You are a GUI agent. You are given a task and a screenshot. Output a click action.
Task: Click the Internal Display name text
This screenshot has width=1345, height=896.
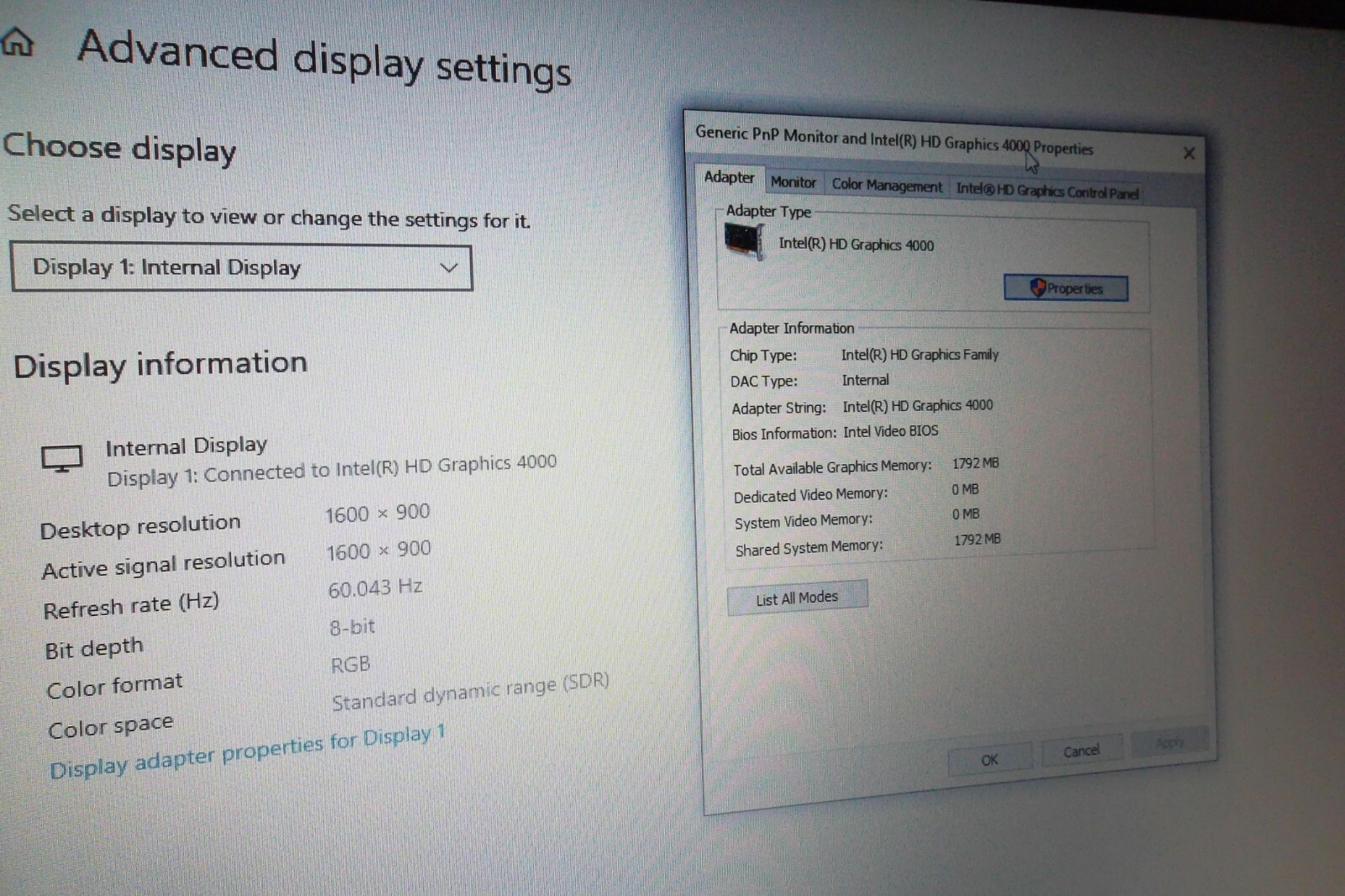tap(186, 445)
